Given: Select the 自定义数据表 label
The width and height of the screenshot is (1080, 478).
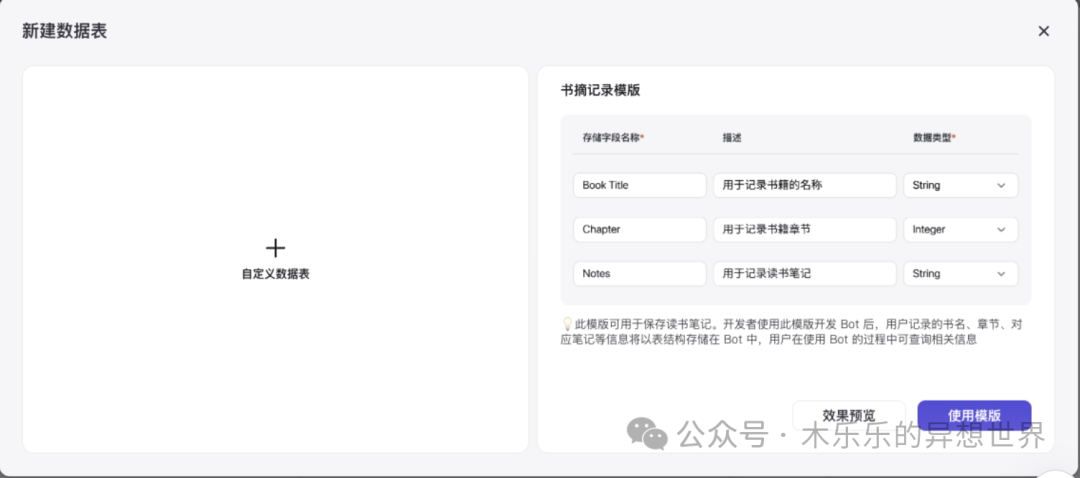Looking at the screenshot, I should point(276,273).
